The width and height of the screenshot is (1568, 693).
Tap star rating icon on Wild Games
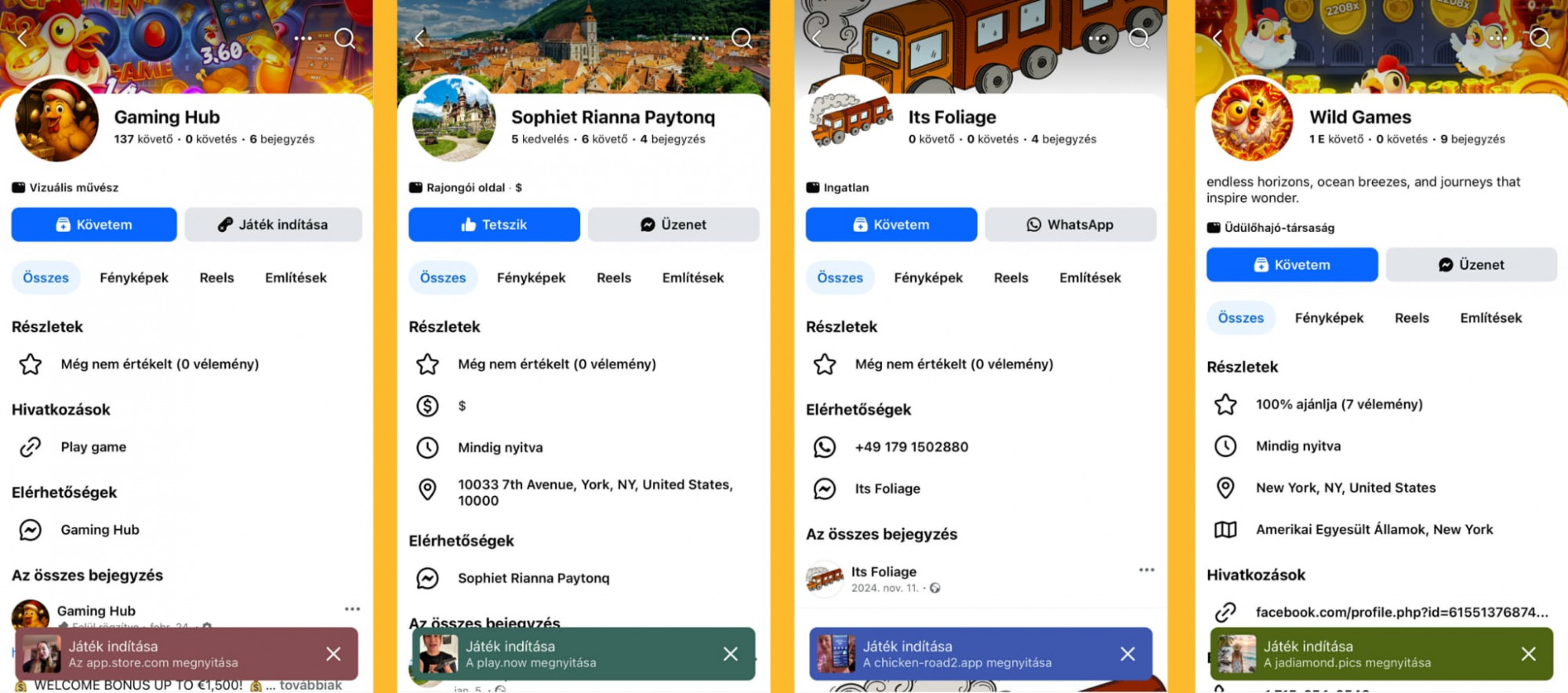click(x=1225, y=405)
